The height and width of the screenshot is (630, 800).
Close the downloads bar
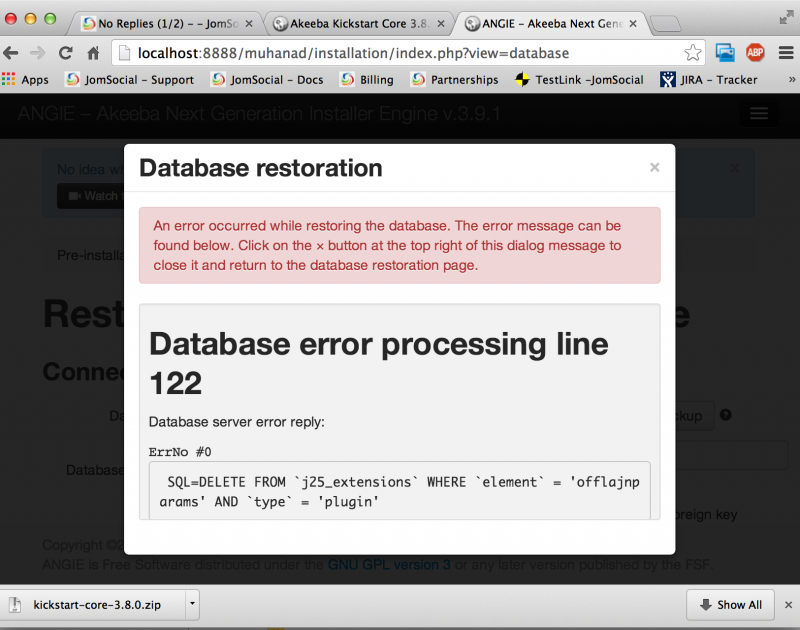point(788,604)
